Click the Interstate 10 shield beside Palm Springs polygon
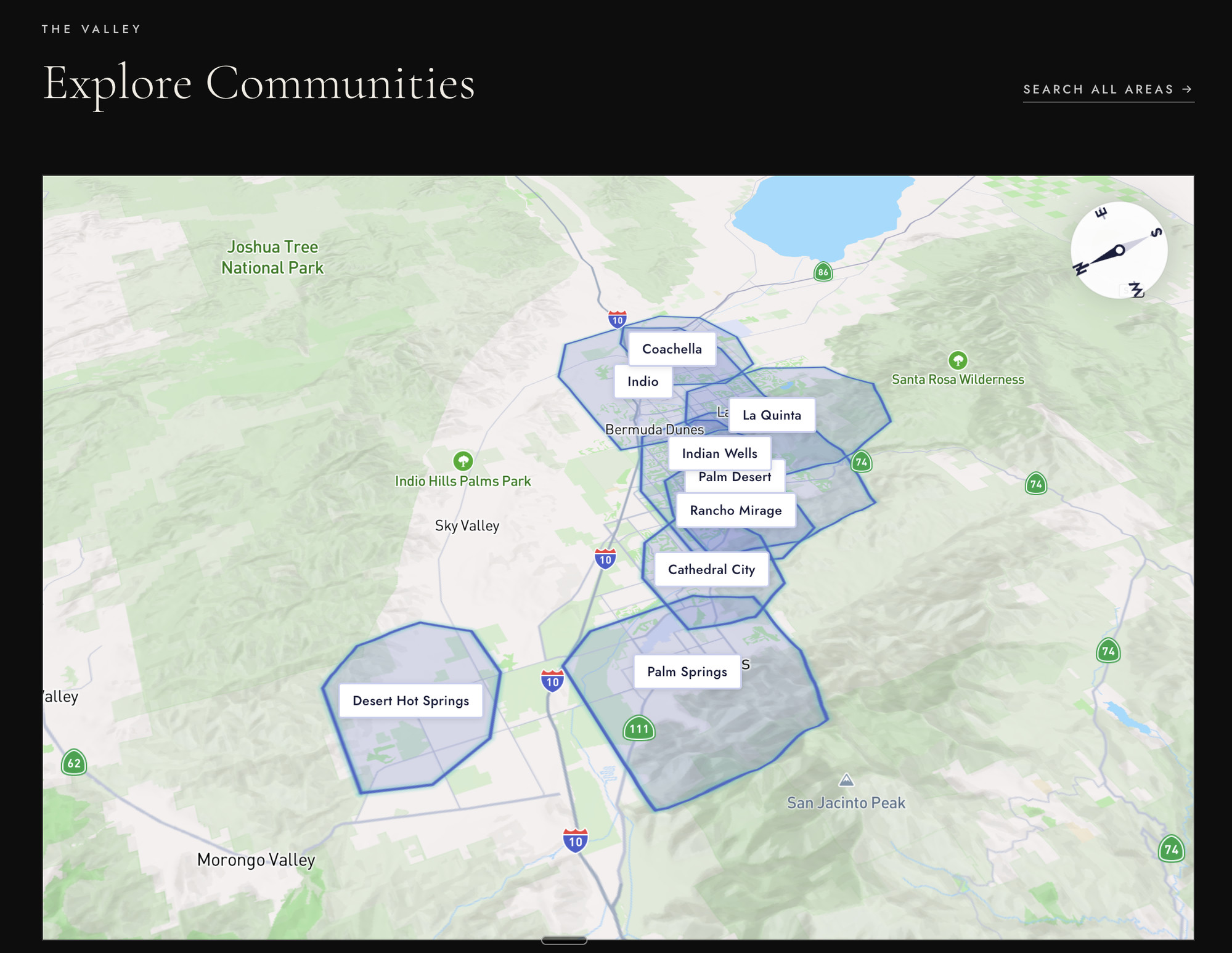Viewport: 1232px width, 953px height. tap(552, 681)
